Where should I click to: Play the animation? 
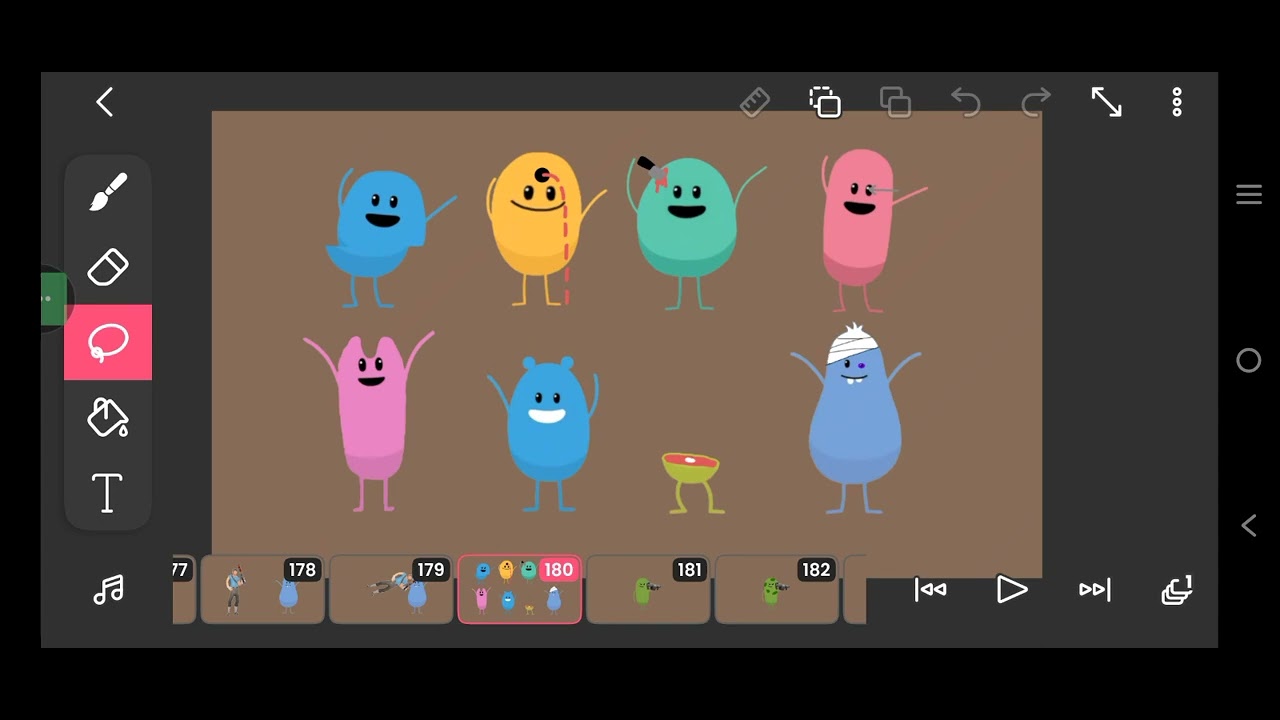1012,590
